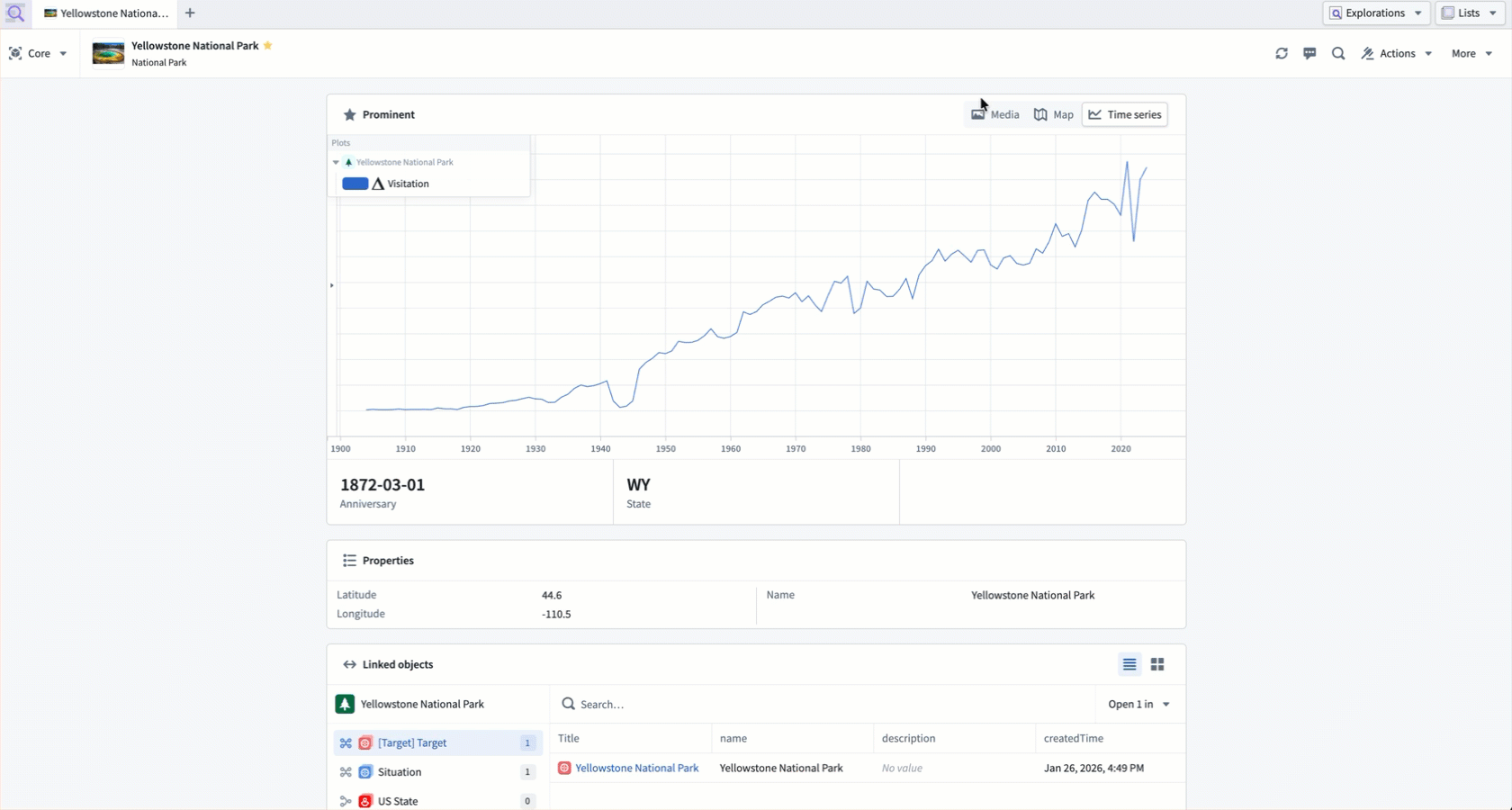Screen dimensions: 1512x810
Task: Click the magnifier search icon in header
Action: click(1338, 54)
